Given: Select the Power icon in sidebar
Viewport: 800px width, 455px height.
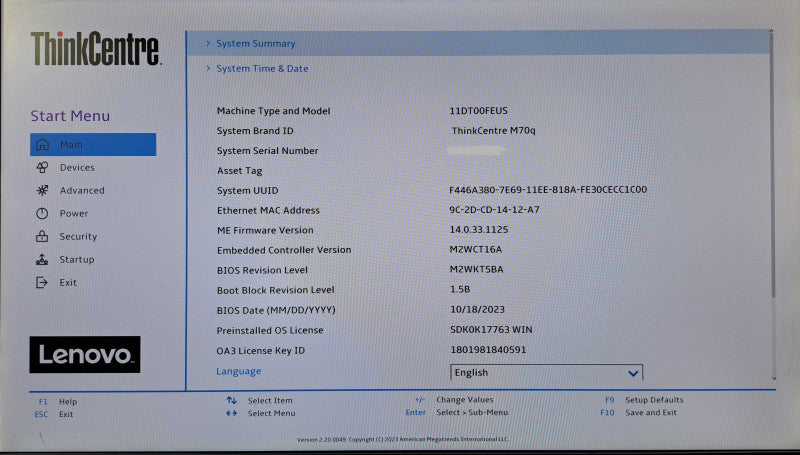Looking at the screenshot, I should (42, 213).
